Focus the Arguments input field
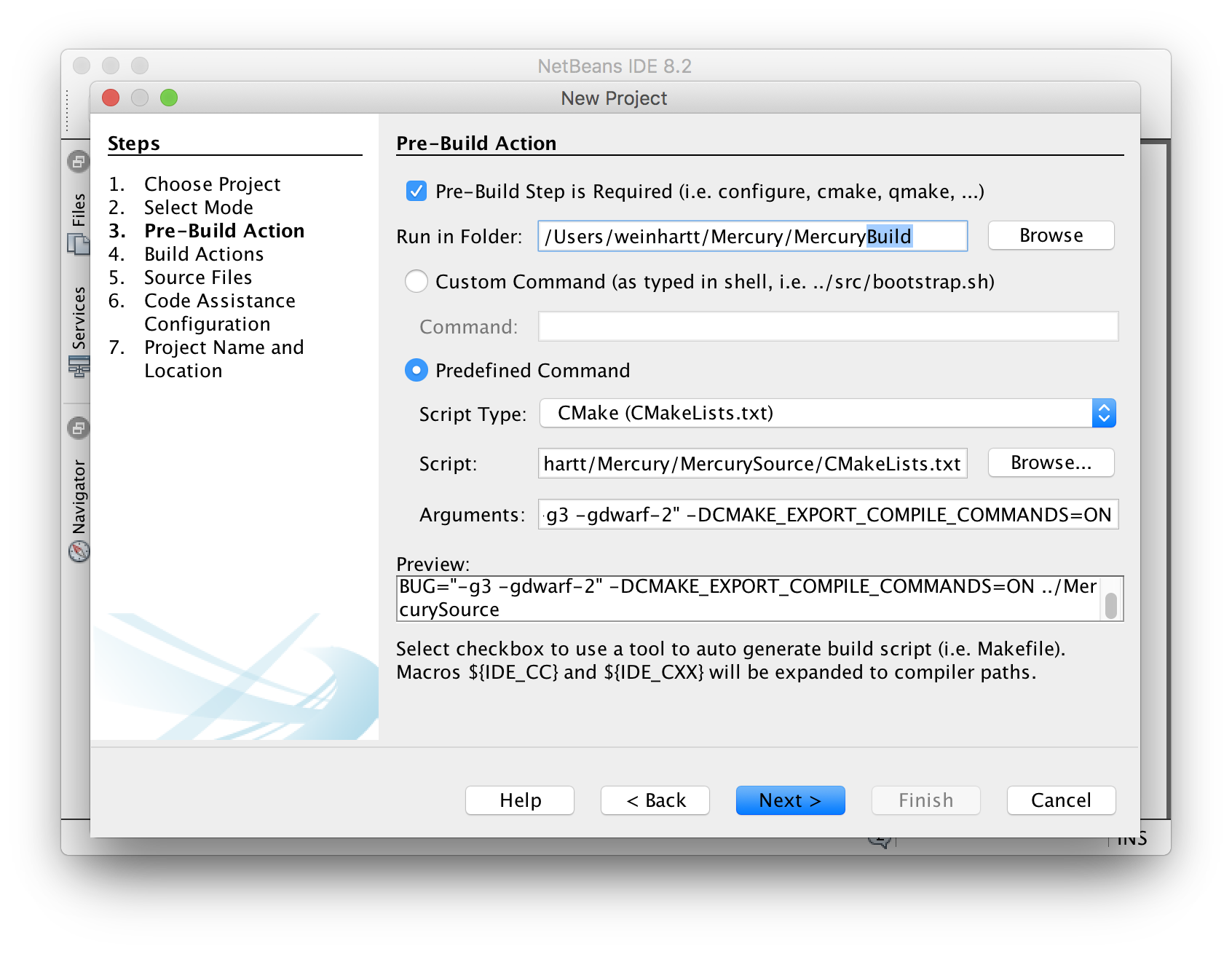1232x954 pixels. coord(828,514)
